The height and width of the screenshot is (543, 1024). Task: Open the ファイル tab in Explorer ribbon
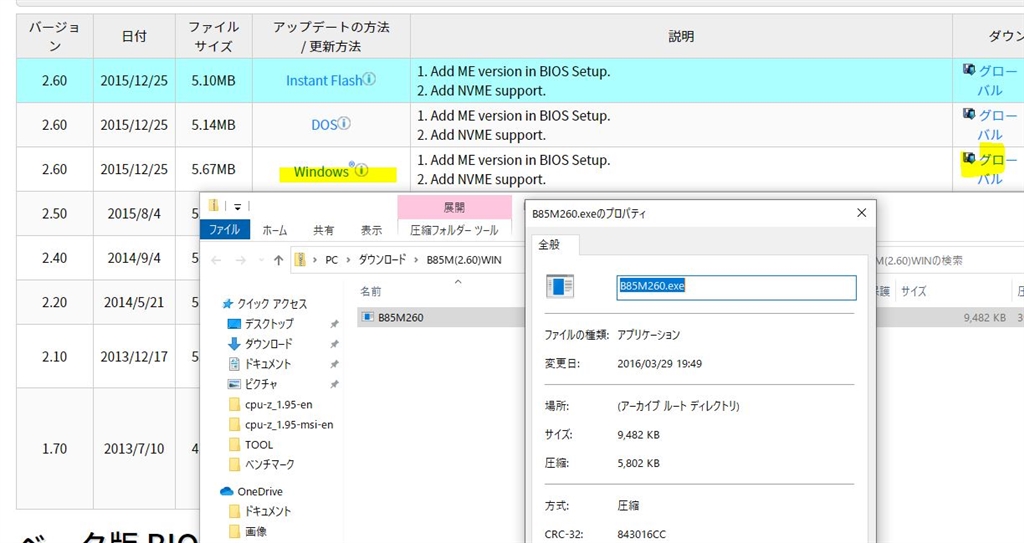pyautogui.click(x=225, y=229)
